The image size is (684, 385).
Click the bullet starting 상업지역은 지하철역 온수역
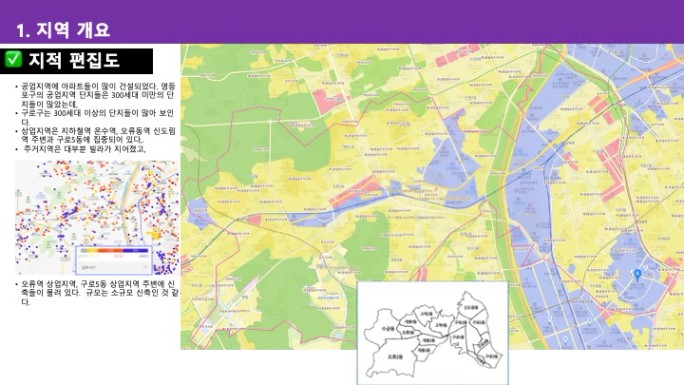[95, 135]
